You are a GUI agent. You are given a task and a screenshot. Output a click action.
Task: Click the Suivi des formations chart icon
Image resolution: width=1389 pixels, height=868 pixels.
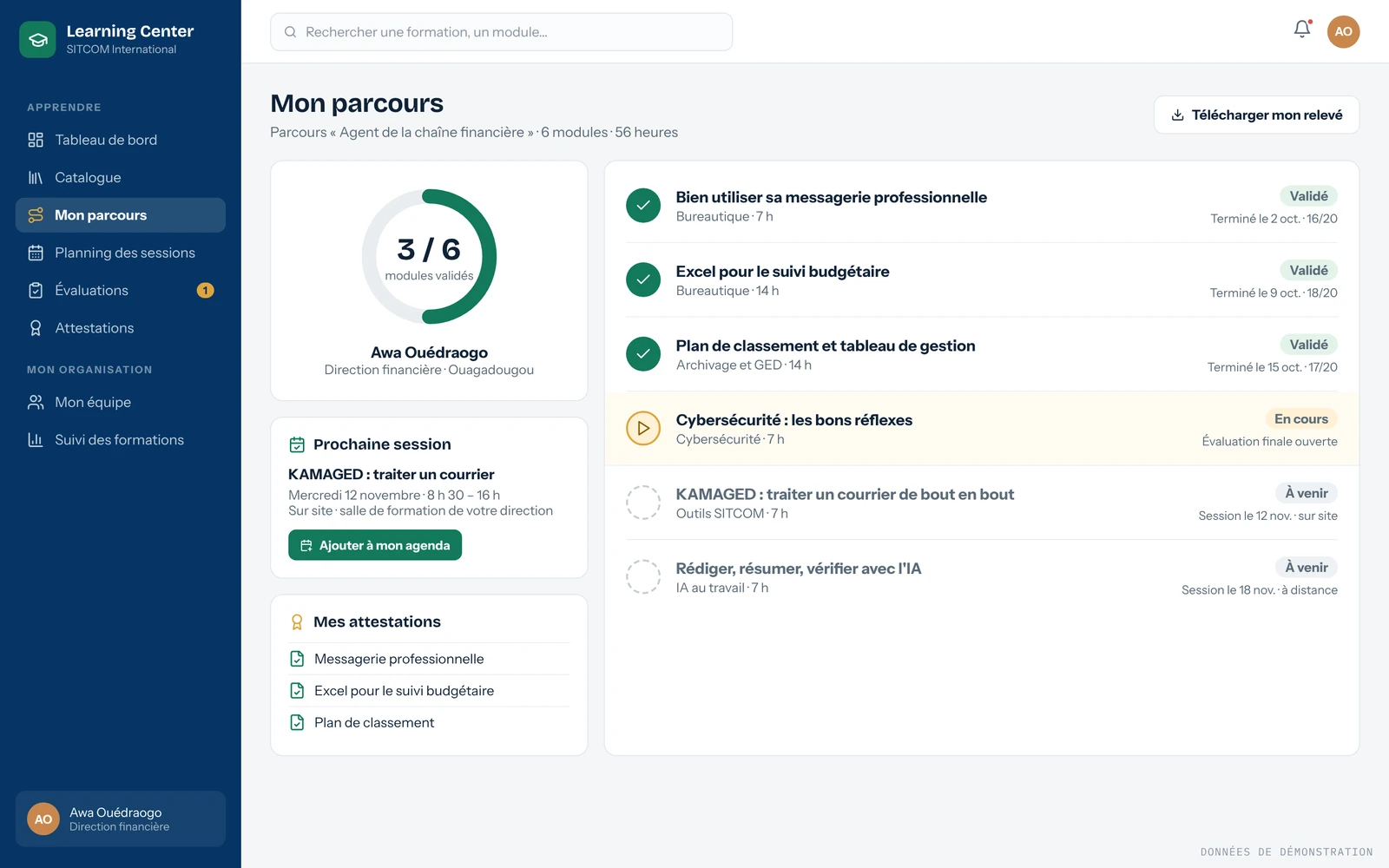(x=36, y=440)
